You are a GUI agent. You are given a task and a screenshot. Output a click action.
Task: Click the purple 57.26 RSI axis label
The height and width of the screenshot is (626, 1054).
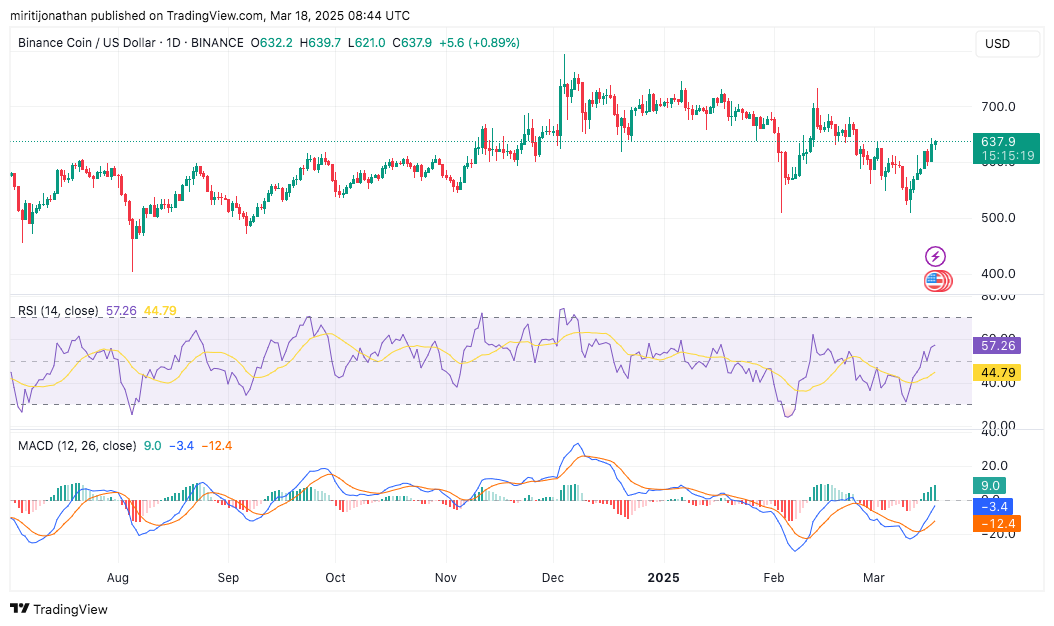[x=997, y=346]
